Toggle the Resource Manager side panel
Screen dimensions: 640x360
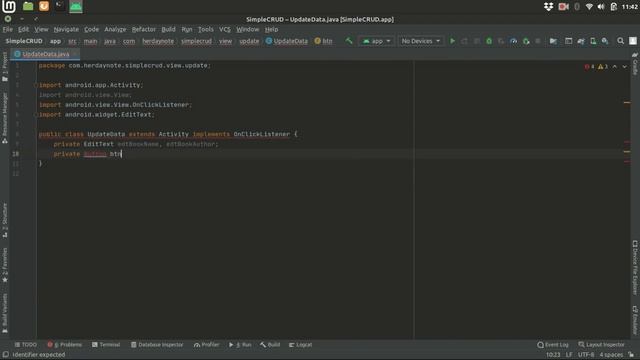point(5,118)
